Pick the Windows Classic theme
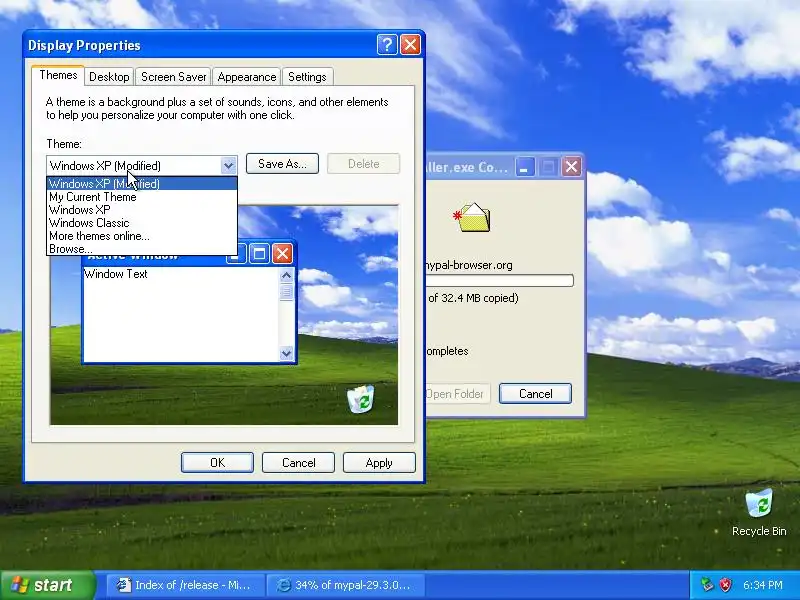The height and width of the screenshot is (600, 800). [142, 223]
